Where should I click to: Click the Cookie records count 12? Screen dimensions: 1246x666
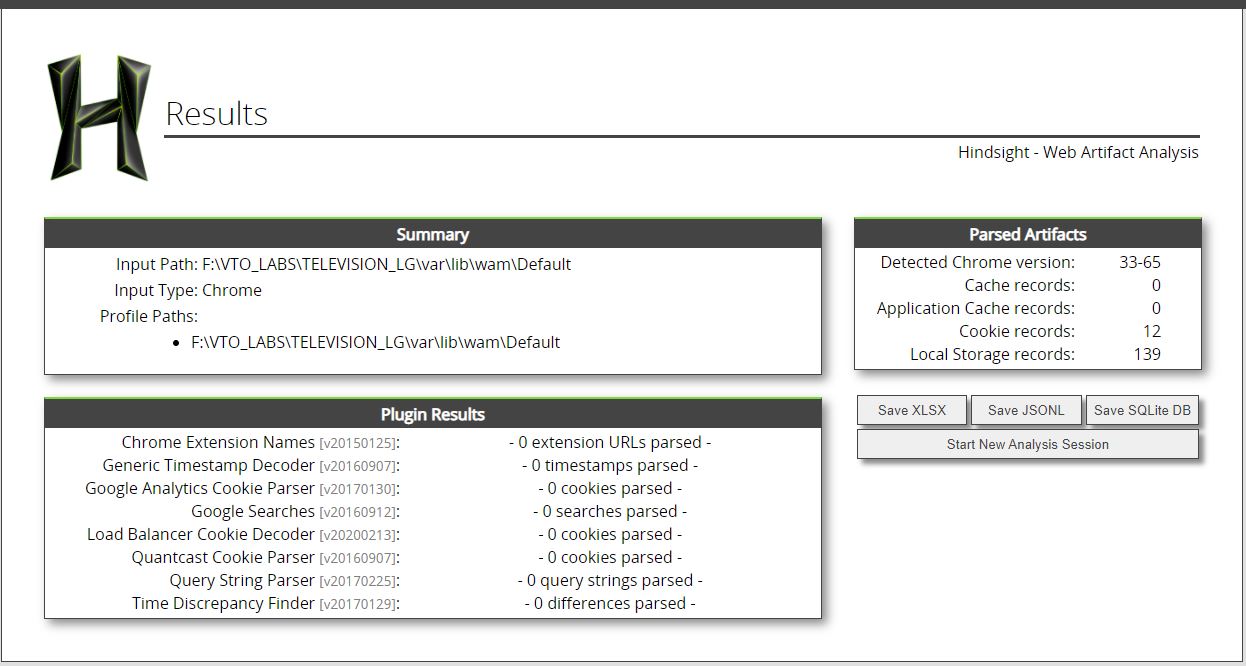pos(1151,331)
